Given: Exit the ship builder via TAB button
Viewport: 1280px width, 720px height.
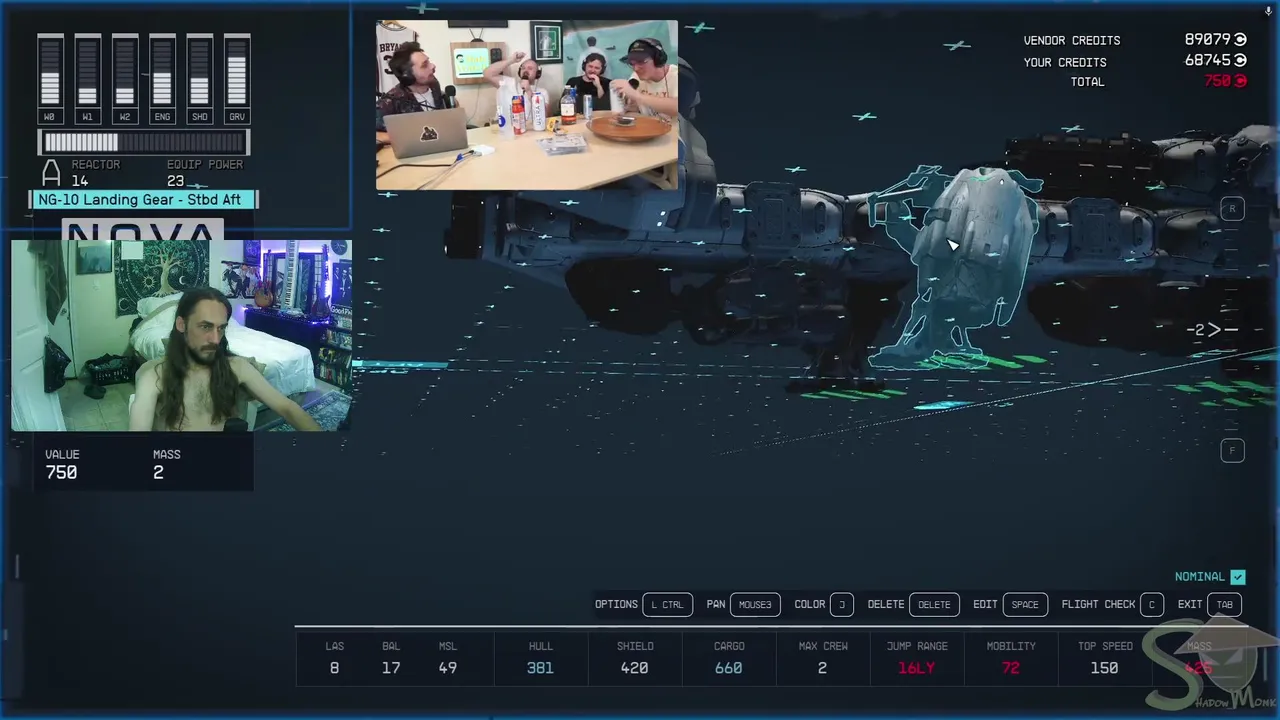Looking at the screenshot, I should point(1224,604).
